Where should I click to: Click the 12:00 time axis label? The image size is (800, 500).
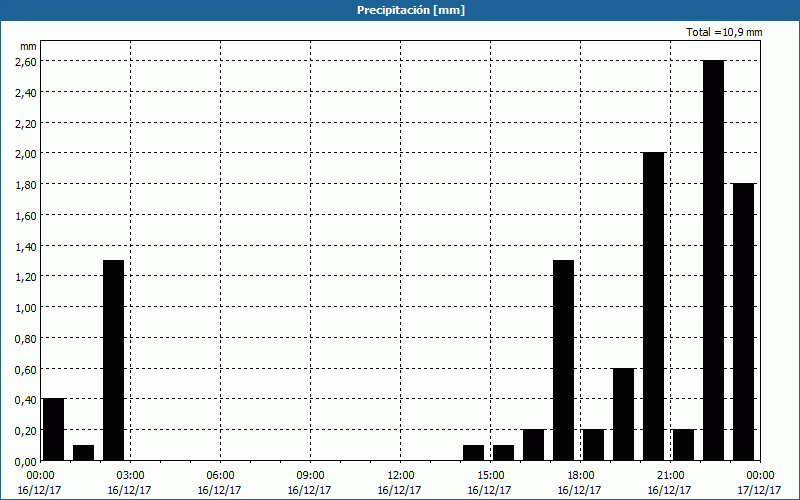(401, 476)
